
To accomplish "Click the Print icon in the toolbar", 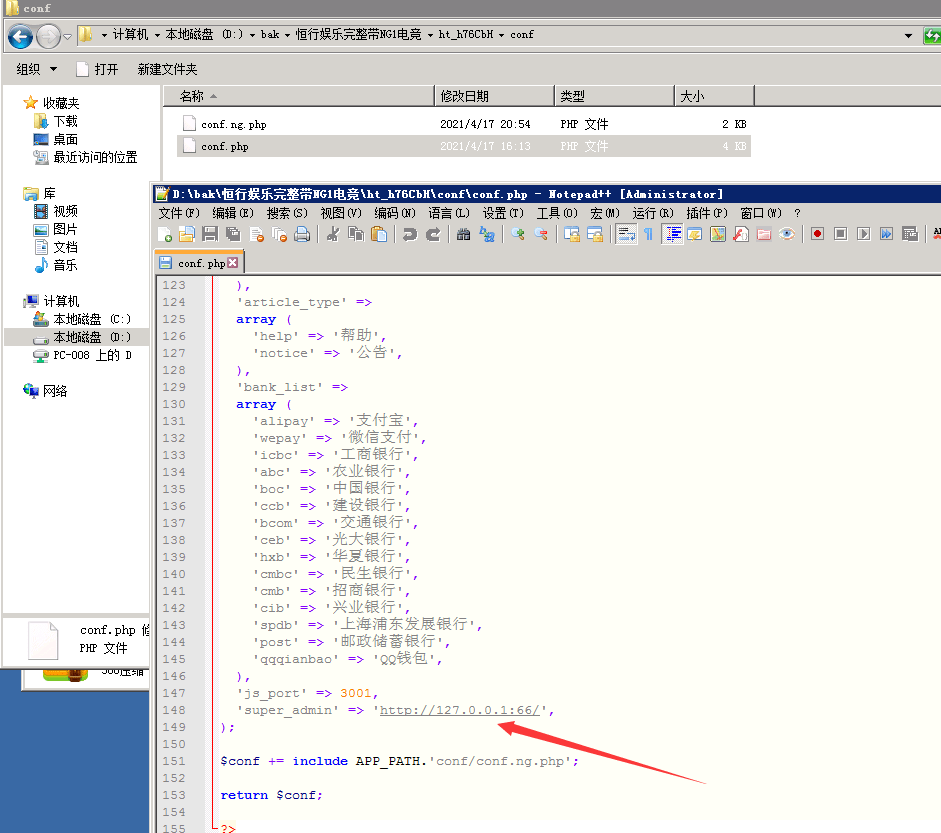I will coord(302,234).
